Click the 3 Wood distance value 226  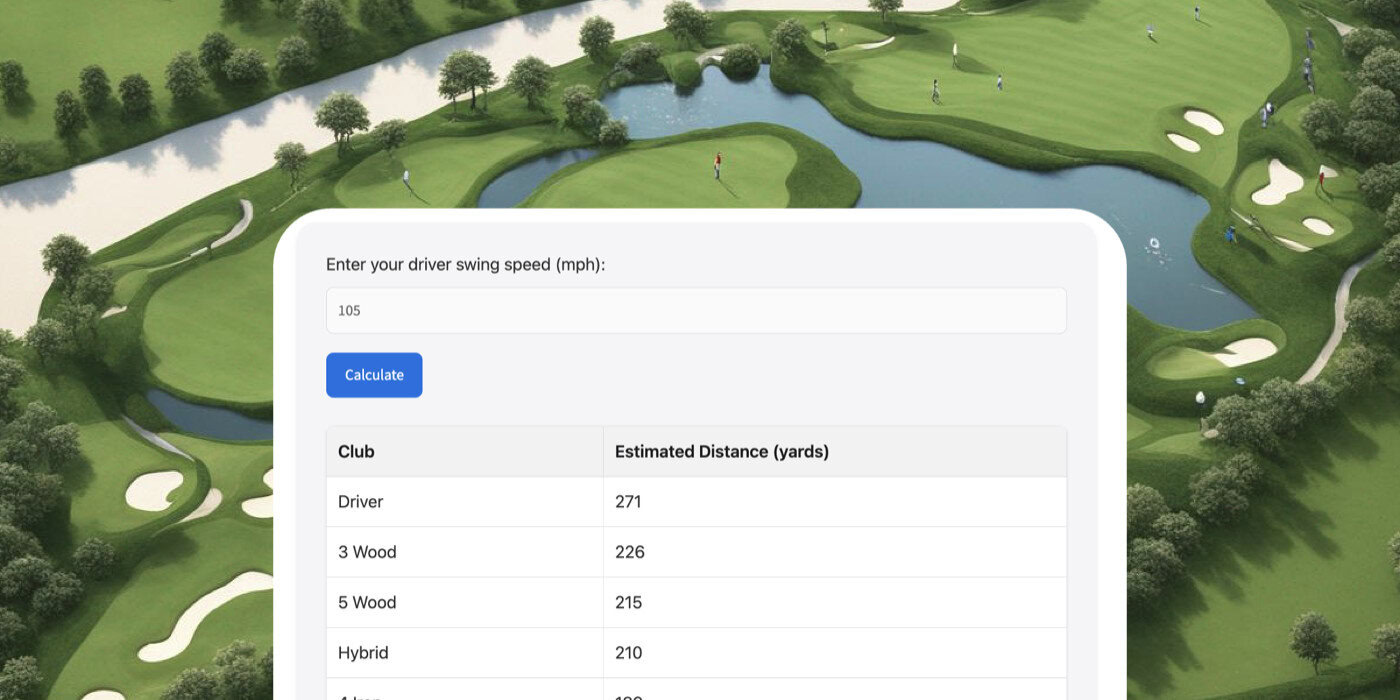[631, 551]
